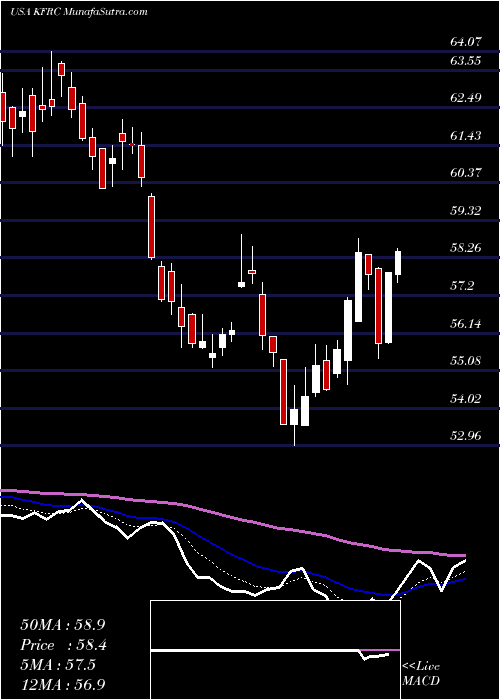Click the USA KFRC MunafaSutra.com title text
The height and width of the screenshot is (700, 500).
pos(79,12)
